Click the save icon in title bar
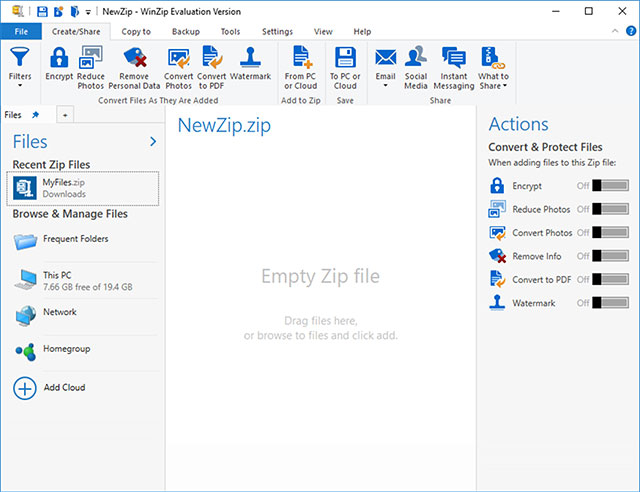This screenshot has height=492, width=640. coord(42,11)
